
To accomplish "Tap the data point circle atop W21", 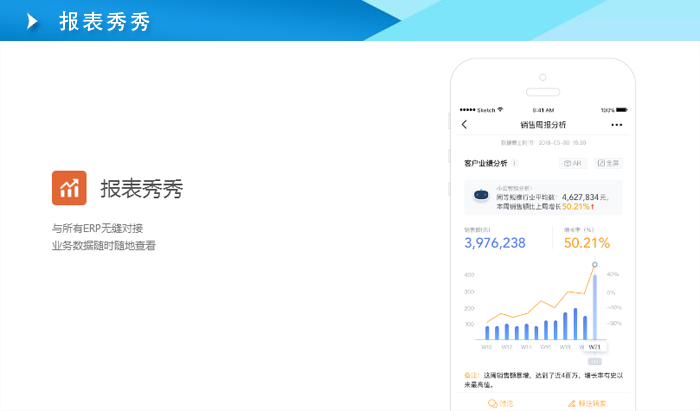I will (x=595, y=265).
